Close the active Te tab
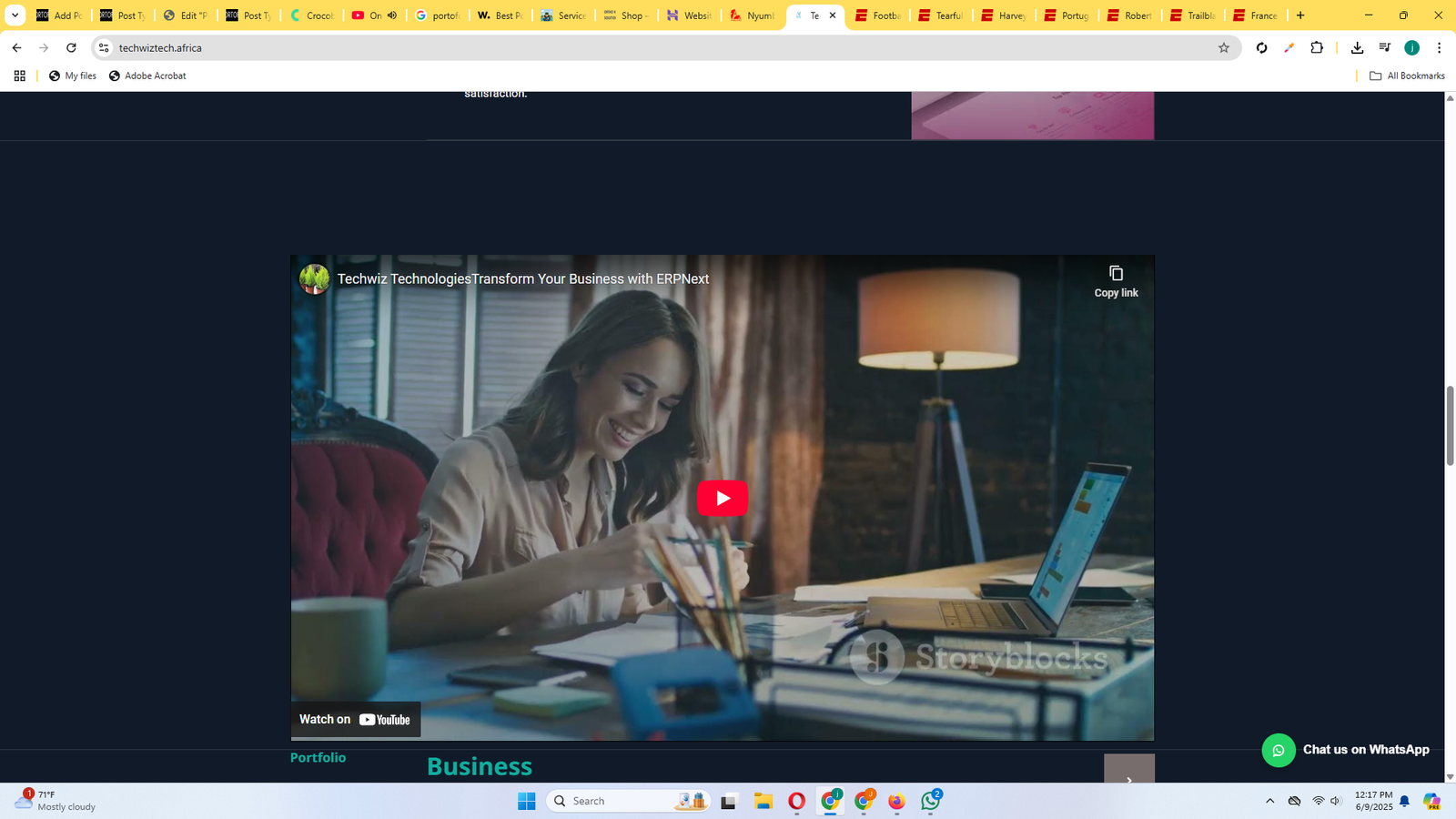 point(832,15)
